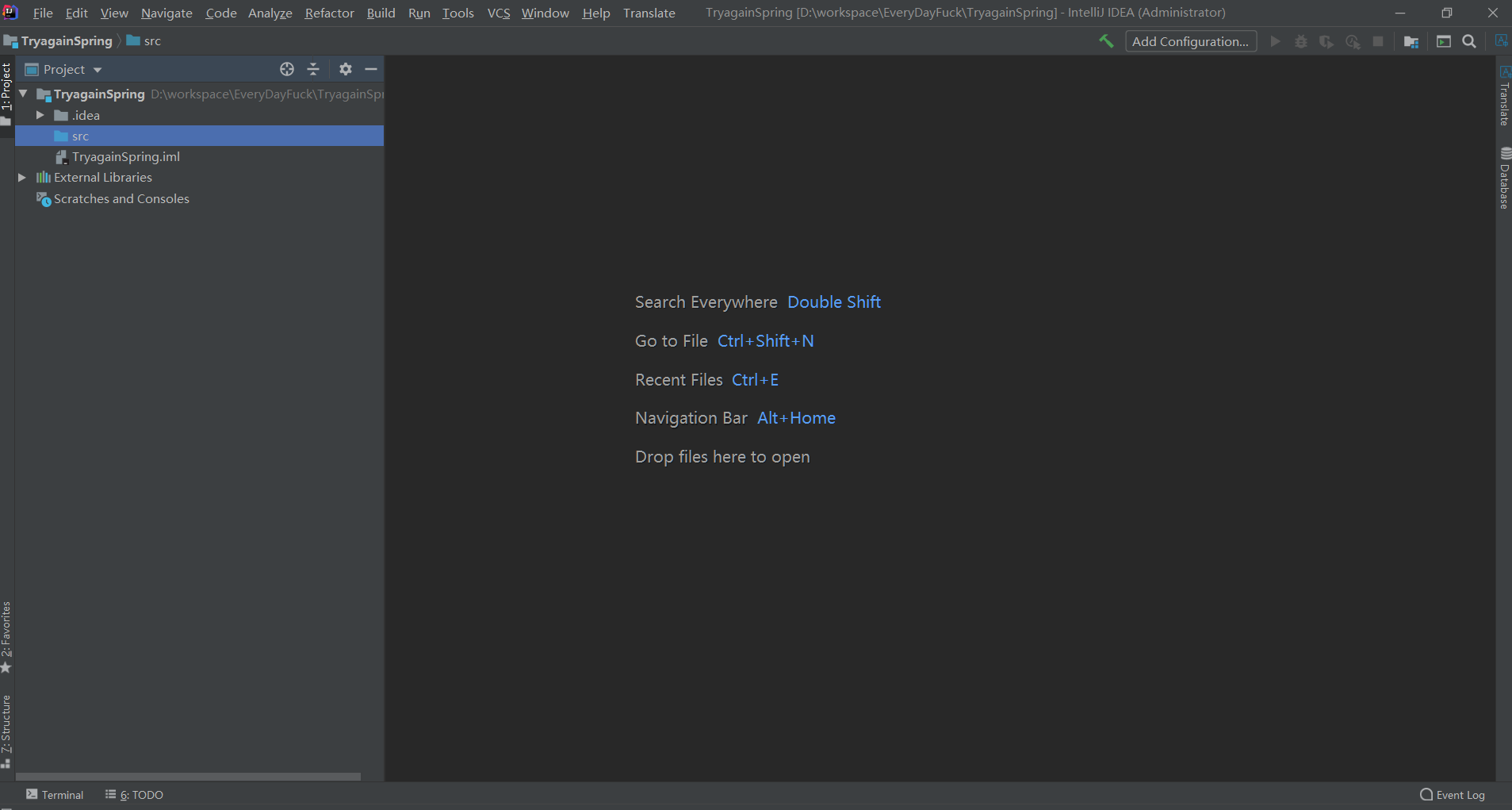This screenshot has width=1512, height=810.
Task: Select Scratches and Consoles row
Action: coord(199,199)
